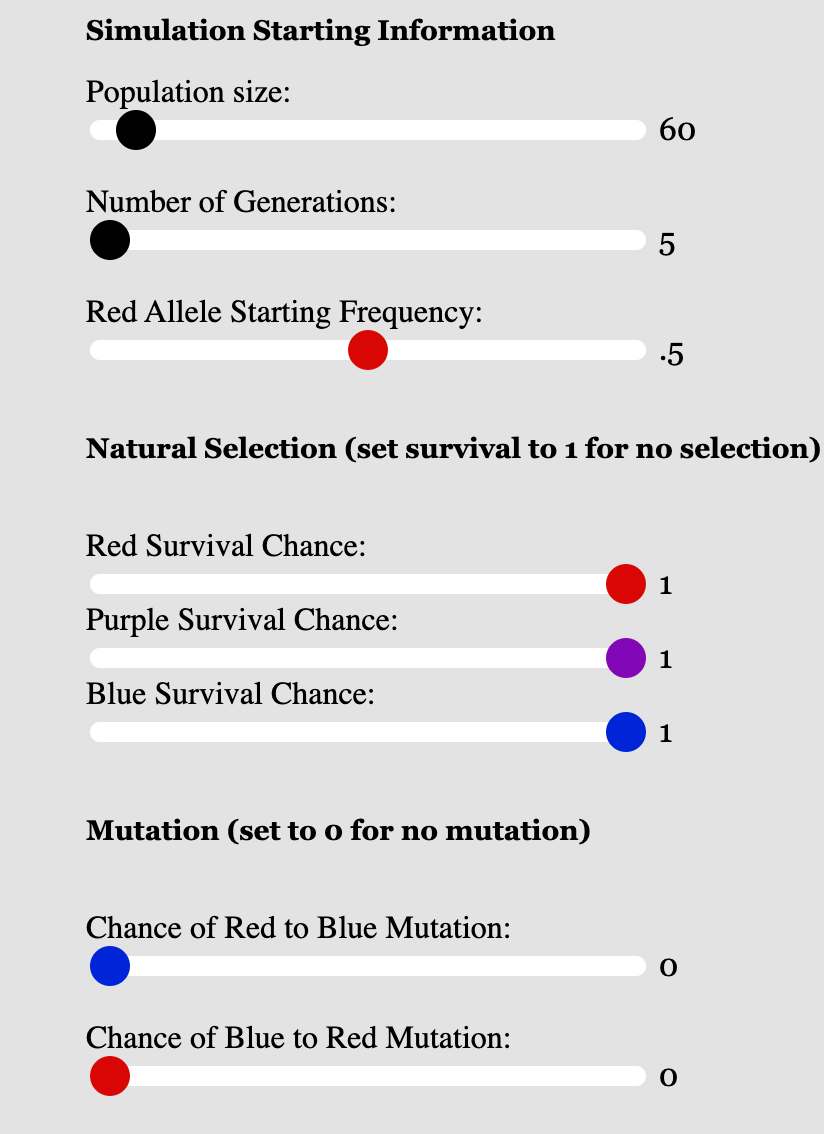This screenshot has height=1134, width=824.
Task: Click the Red to Blue Mutation value 0
Action: coord(669,967)
